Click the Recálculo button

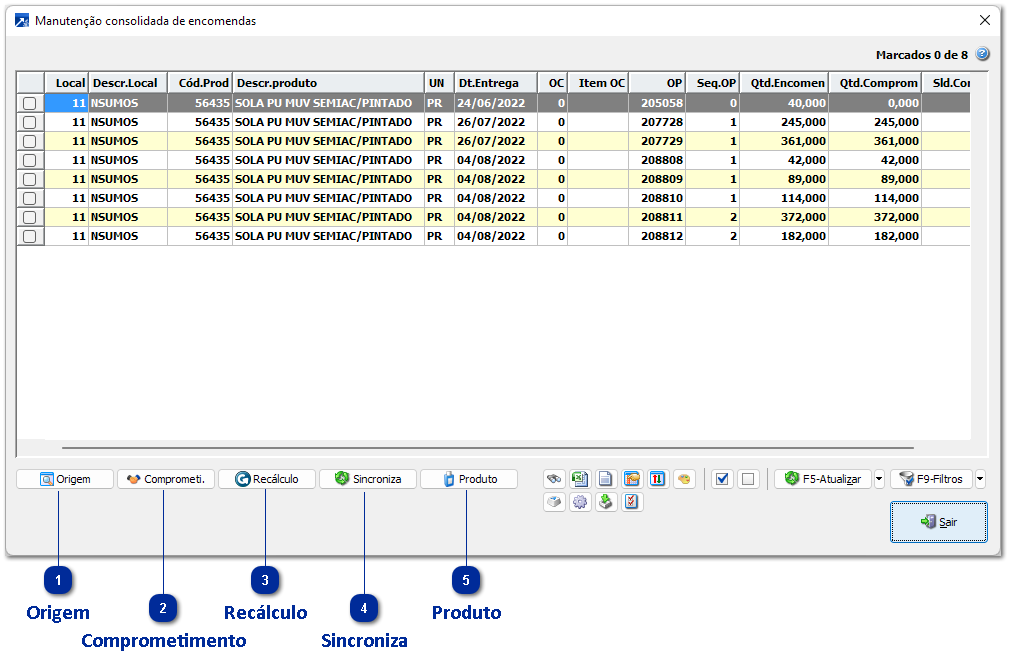[266, 479]
